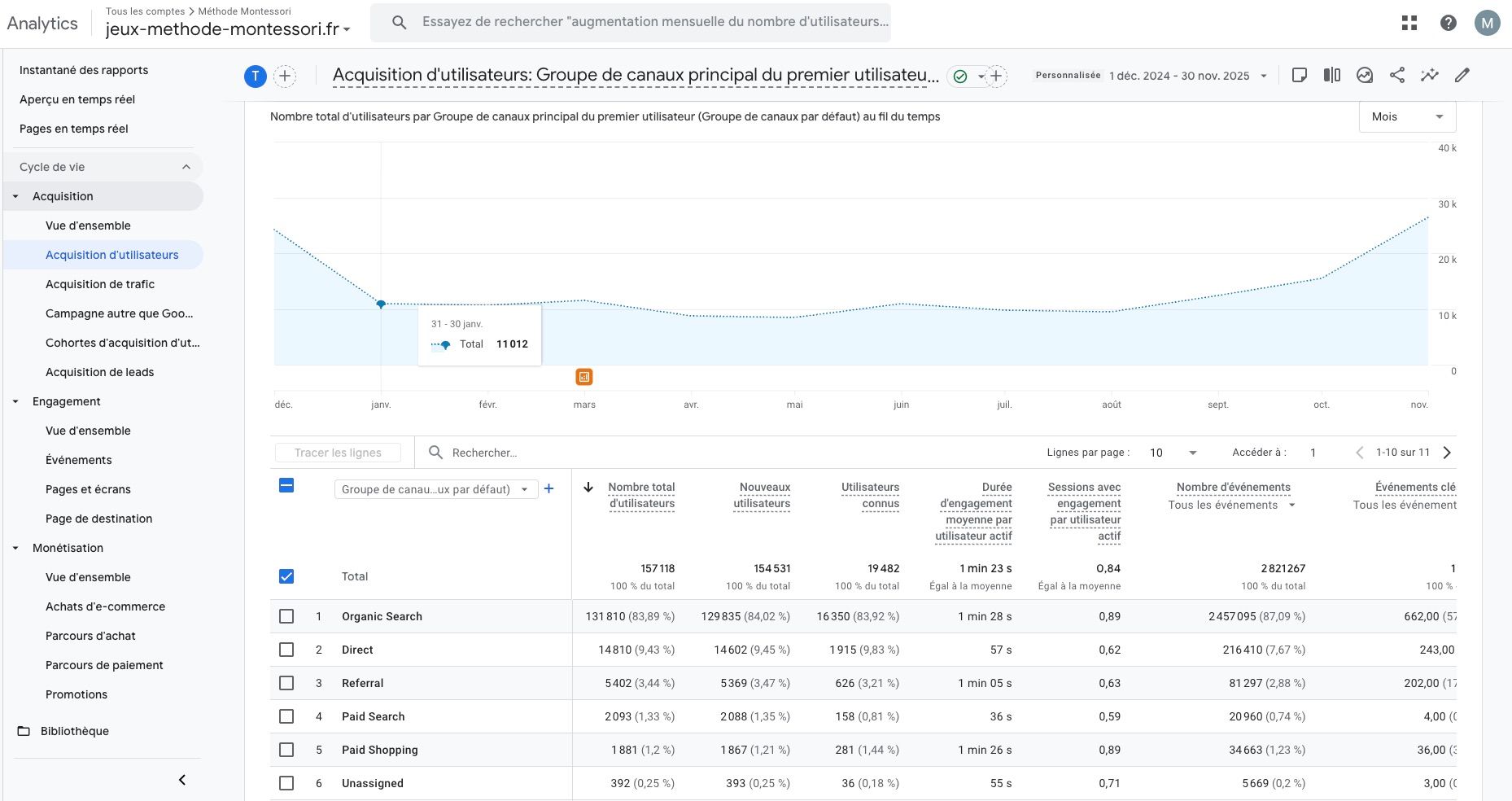Viewport: 1512px width, 801px height.
Task: Open Pages et écrans report
Action: pyautogui.click(x=88, y=489)
